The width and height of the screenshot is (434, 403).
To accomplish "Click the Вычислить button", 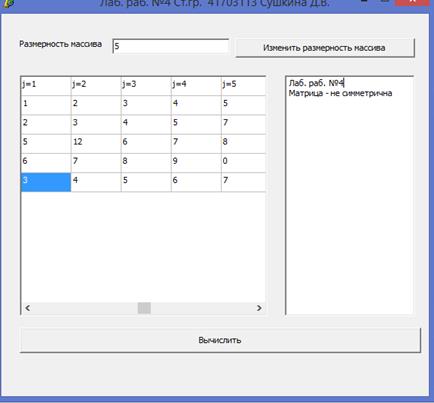I will [x=220, y=340].
